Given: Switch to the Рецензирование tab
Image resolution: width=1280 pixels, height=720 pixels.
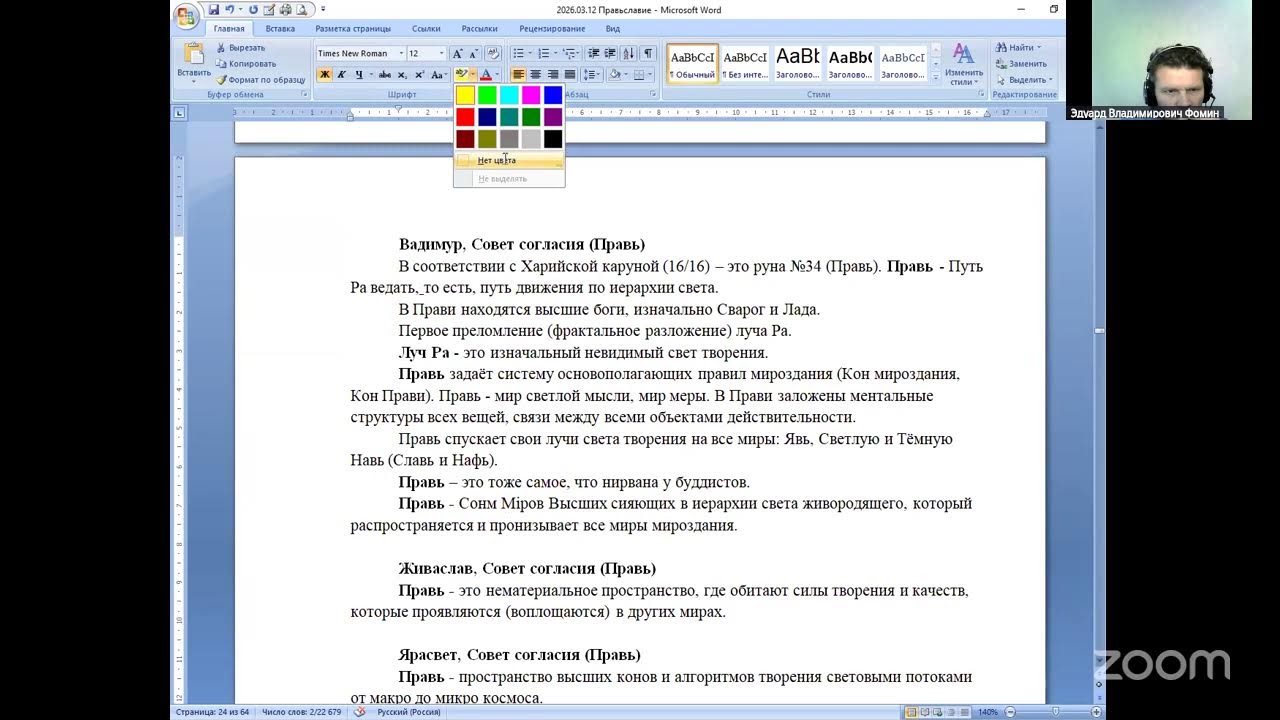Looking at the screenshot, I should (x=552, y=29).
